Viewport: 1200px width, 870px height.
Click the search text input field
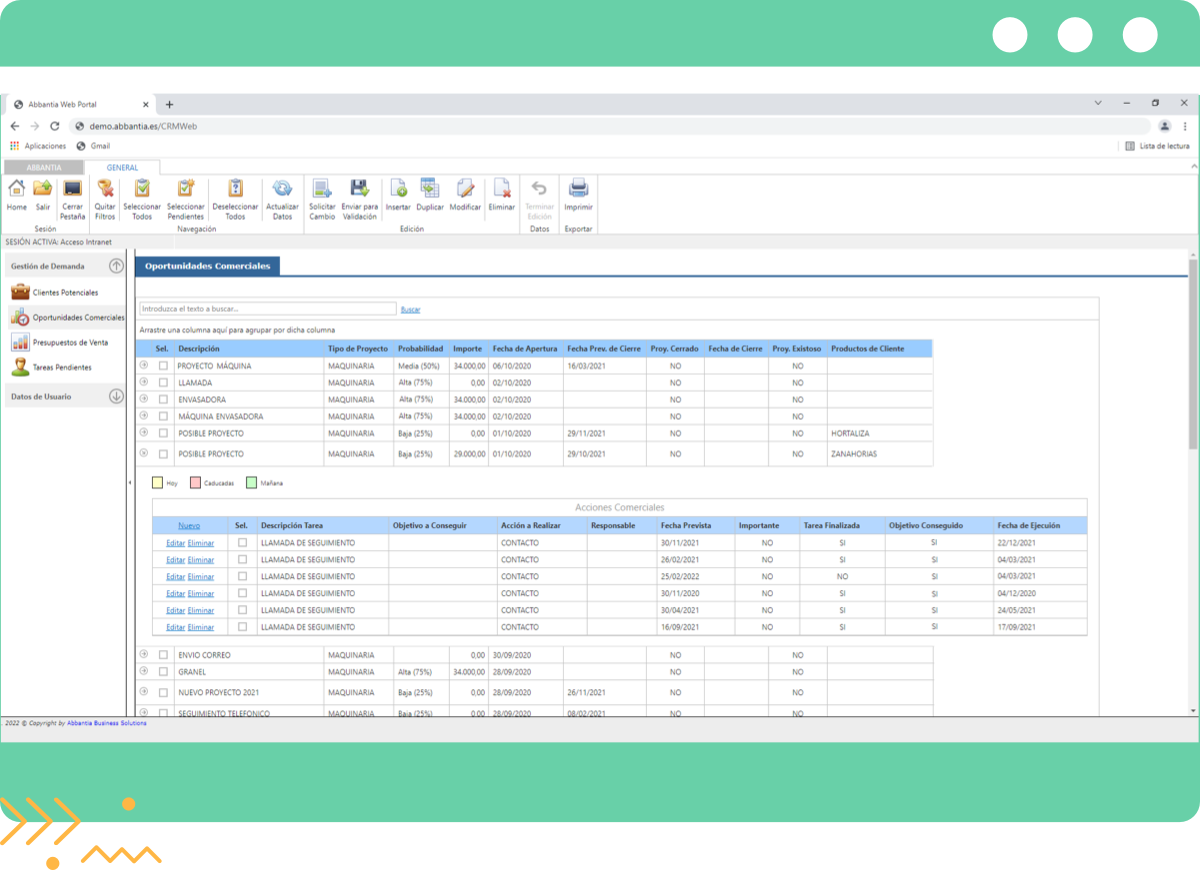click(267, 309)
